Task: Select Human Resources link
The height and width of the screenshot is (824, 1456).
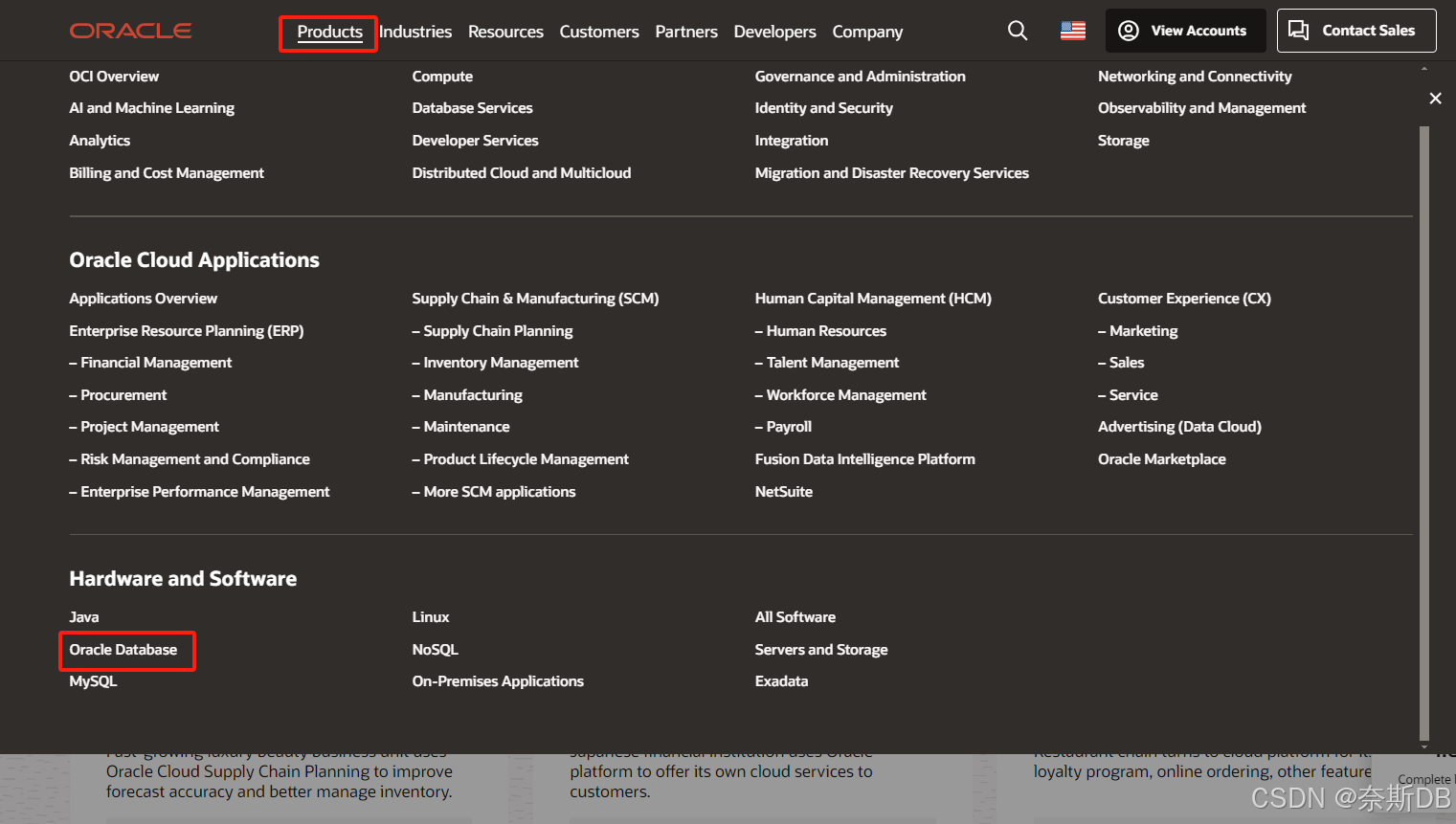Action: 820,331
